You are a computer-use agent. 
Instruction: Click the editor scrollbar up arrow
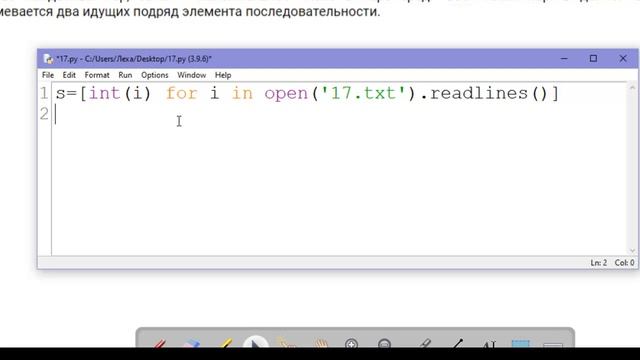[x=632, y=87]
